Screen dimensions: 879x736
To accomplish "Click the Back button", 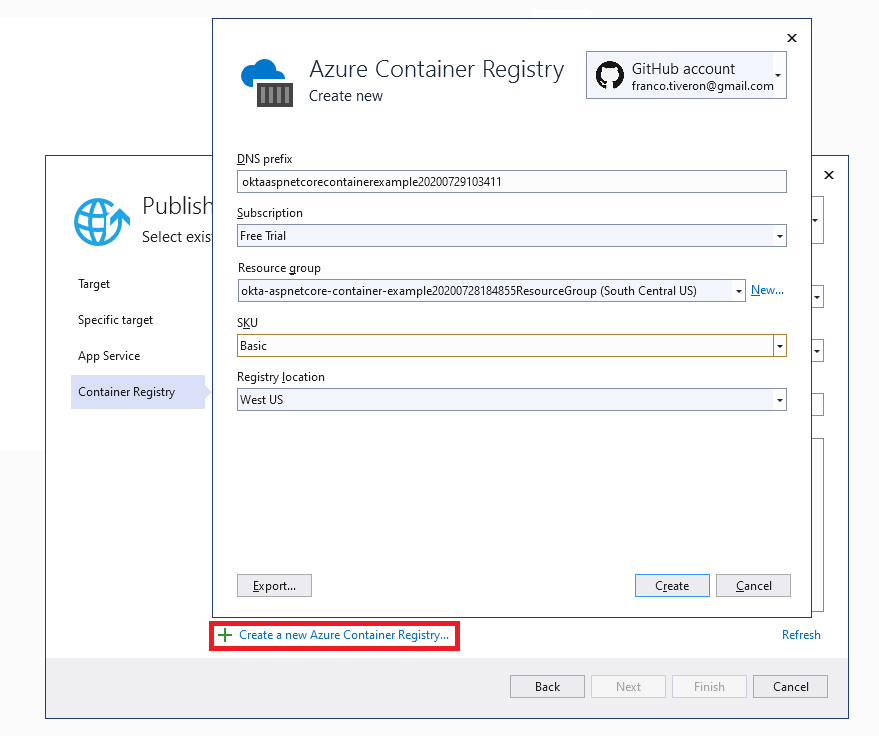I will [x=547, y=686].
